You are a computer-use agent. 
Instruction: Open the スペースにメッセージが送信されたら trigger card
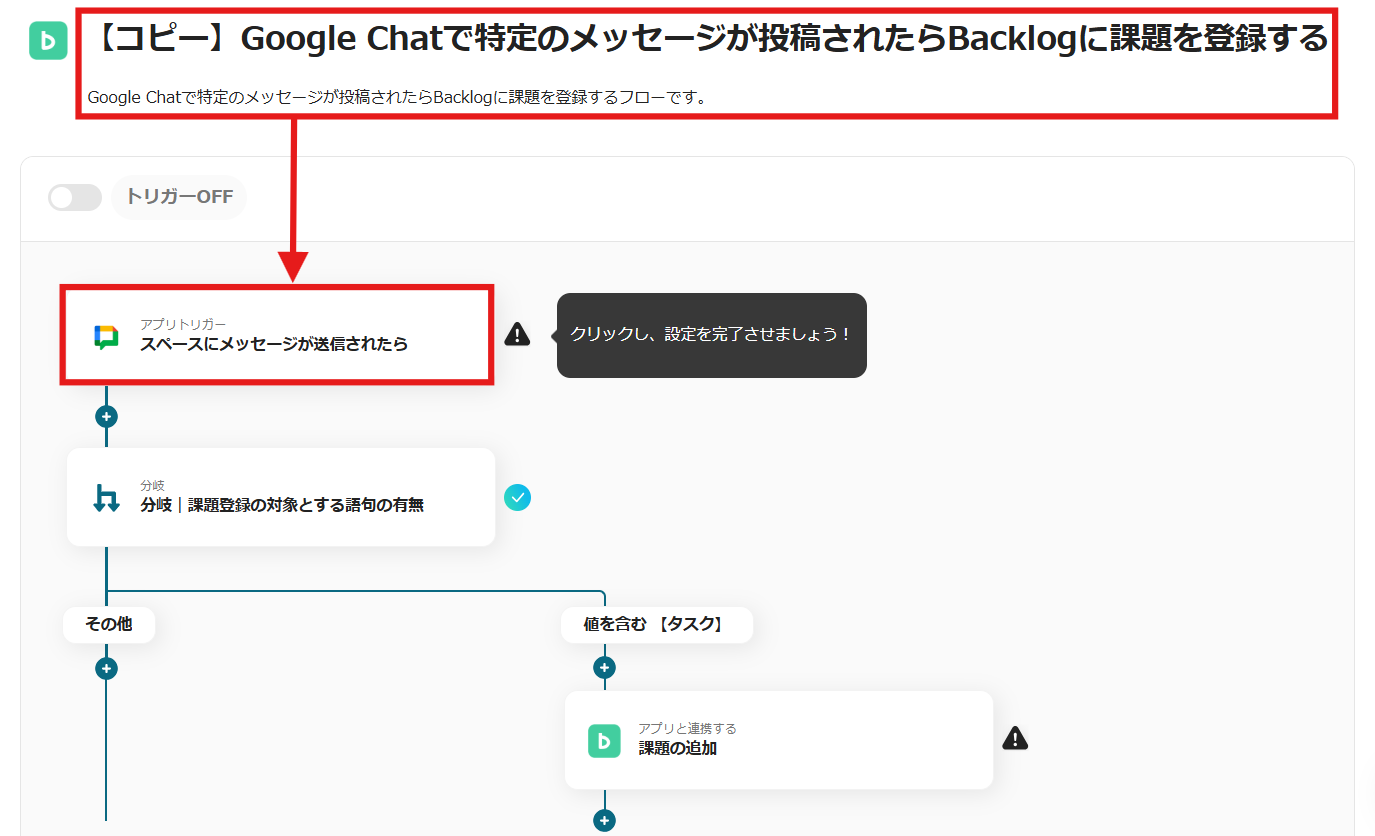[x=278, y=335]
